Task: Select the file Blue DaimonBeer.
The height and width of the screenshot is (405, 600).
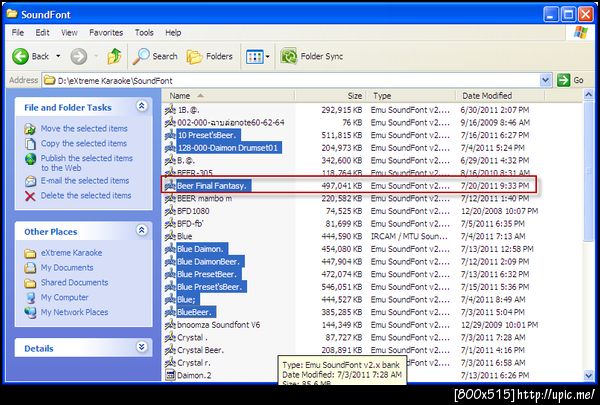Action: (209, 262)
